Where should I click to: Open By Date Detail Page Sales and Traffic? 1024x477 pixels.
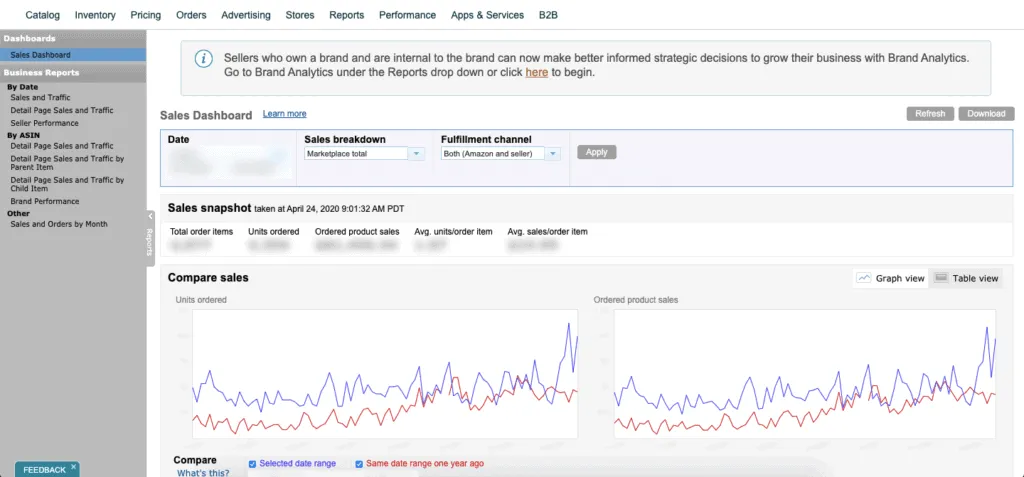point(62,110)
